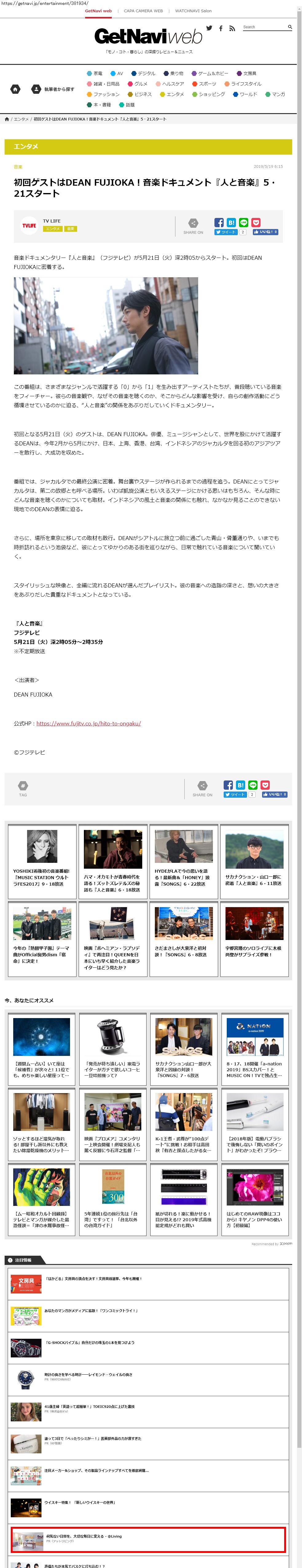Click the TVLIFE logo in author box
The height and width of the screenshot is (1568, 302).
click(x=29, y=225)
